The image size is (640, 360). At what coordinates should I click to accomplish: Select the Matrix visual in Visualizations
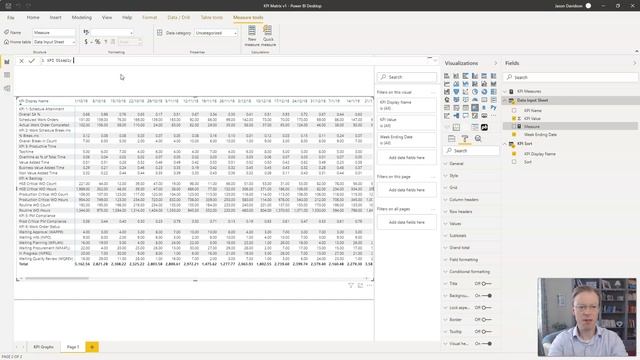tap(475, 108)
